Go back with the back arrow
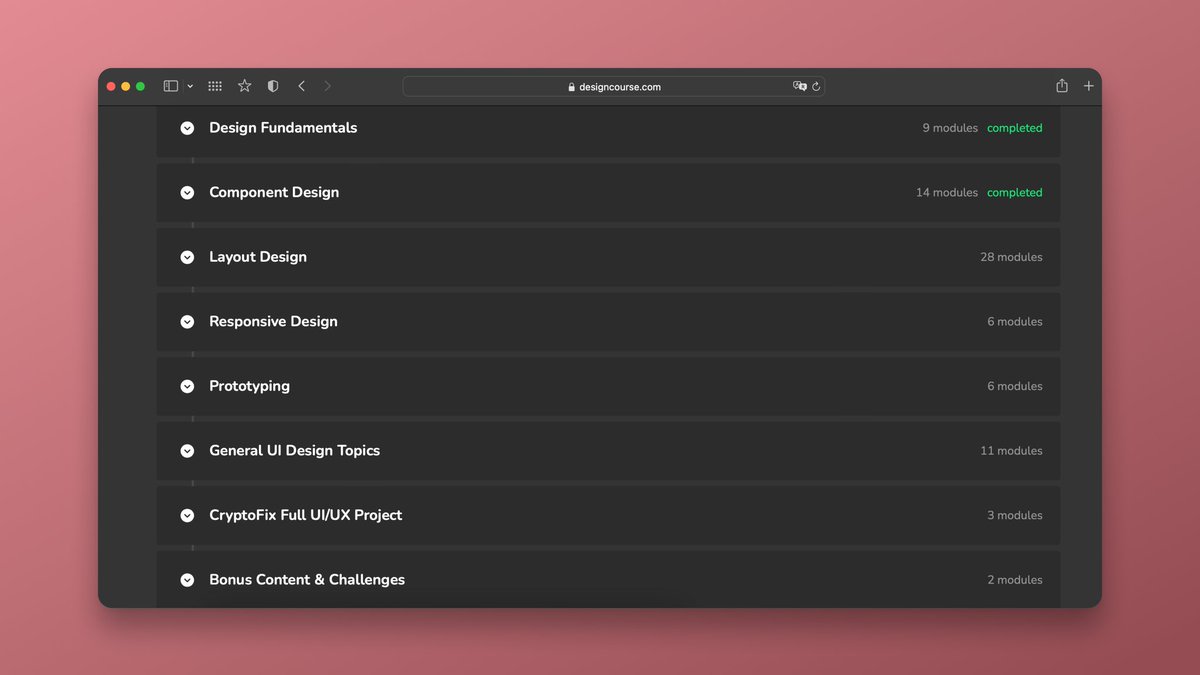The image size is (1200, 675). [301, 86]
